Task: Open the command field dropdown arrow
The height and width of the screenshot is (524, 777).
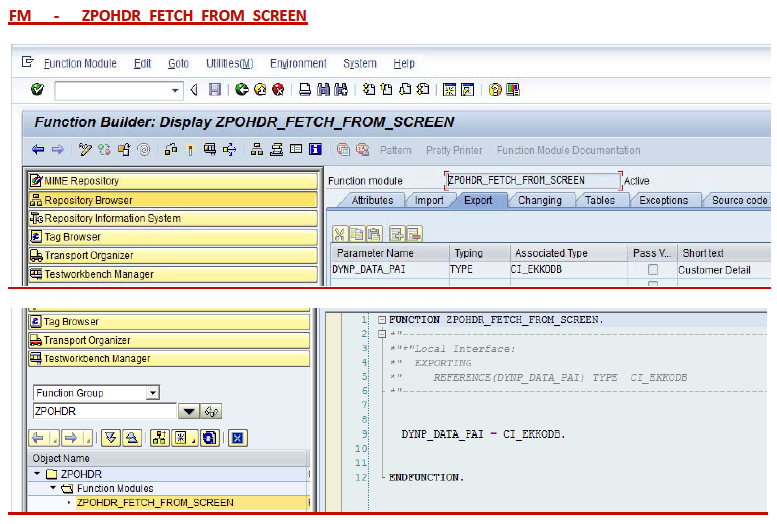Action: click(x=175, y=90)
